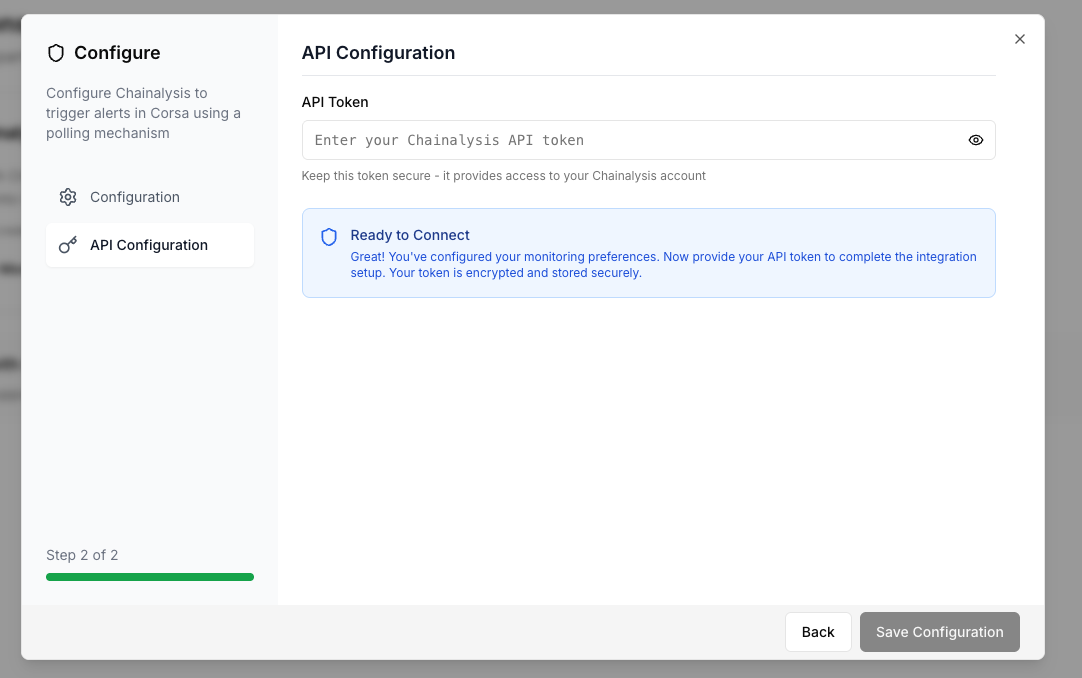Viewport: 1082px width, 678px height.
Task: Toggle API token visibility with eye icon
Action: click(x=976, y=140)
